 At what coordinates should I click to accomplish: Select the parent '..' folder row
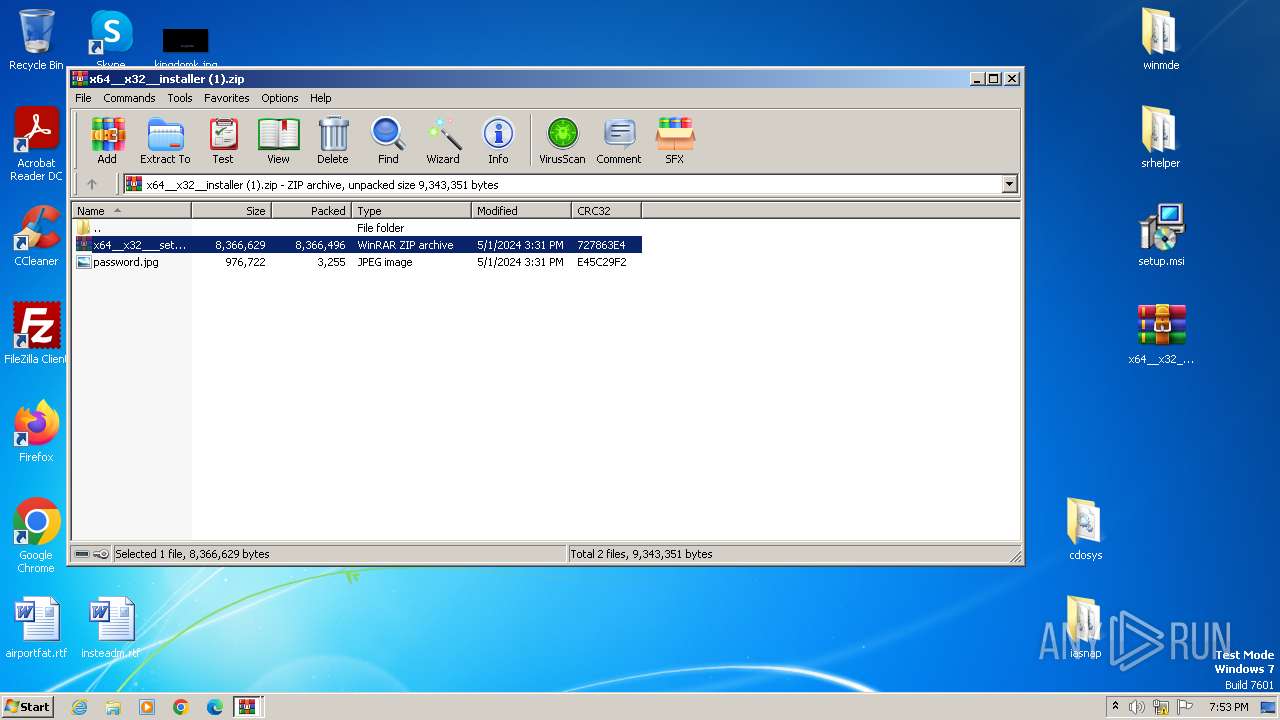(357, 228)
